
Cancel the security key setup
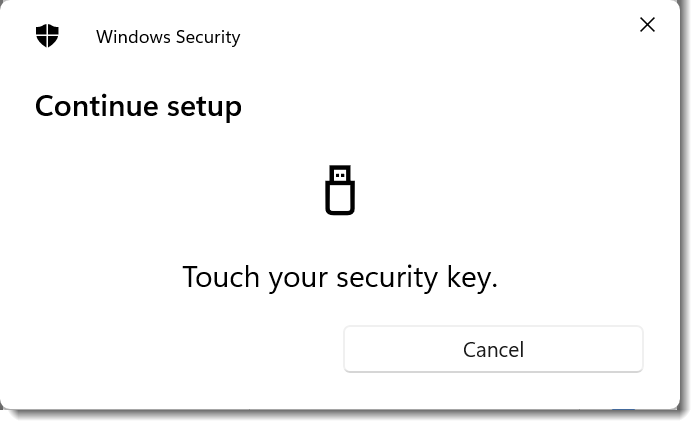click(x=493, y=349)
